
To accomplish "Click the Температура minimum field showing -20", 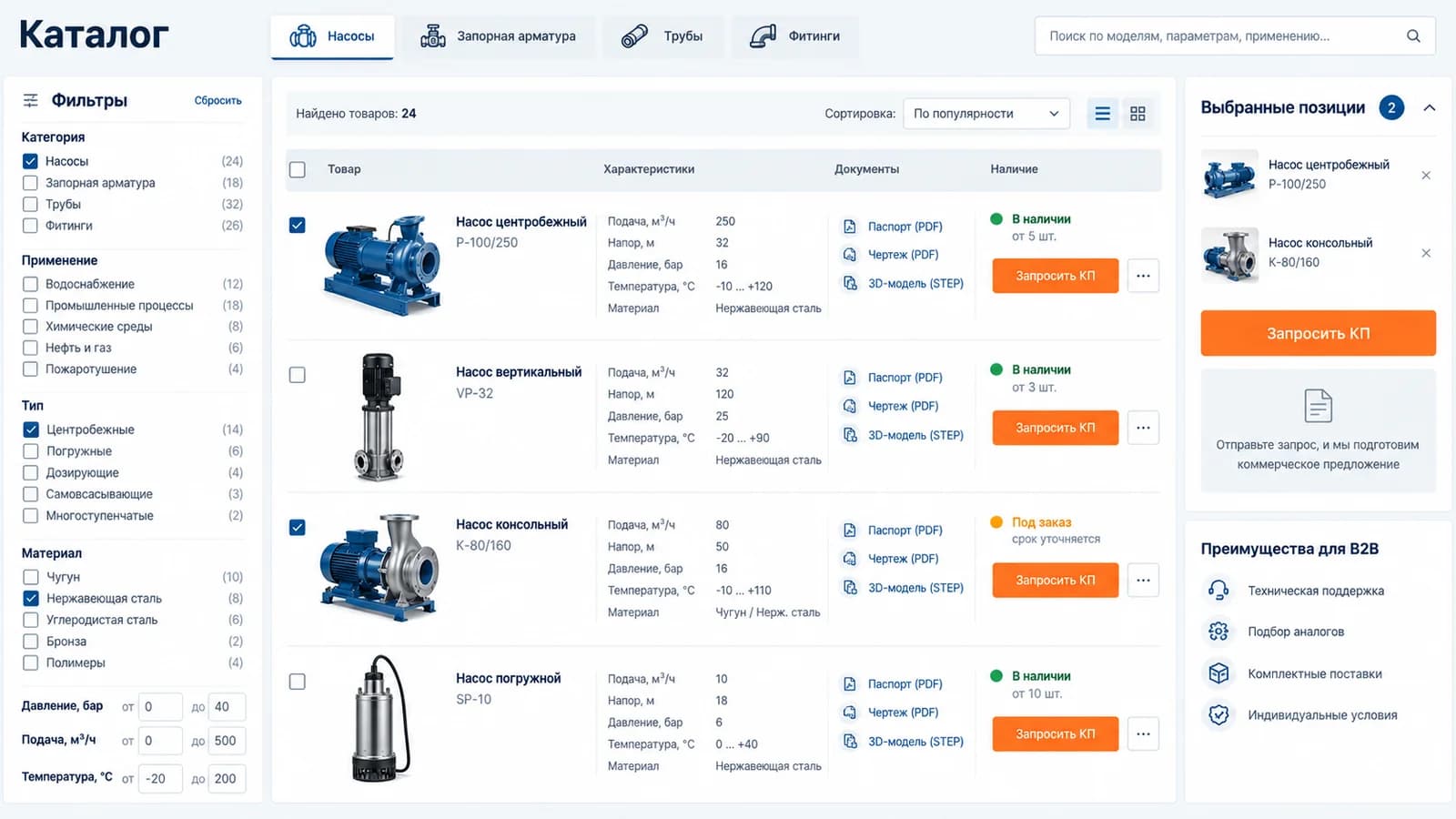I will point(160,779).
